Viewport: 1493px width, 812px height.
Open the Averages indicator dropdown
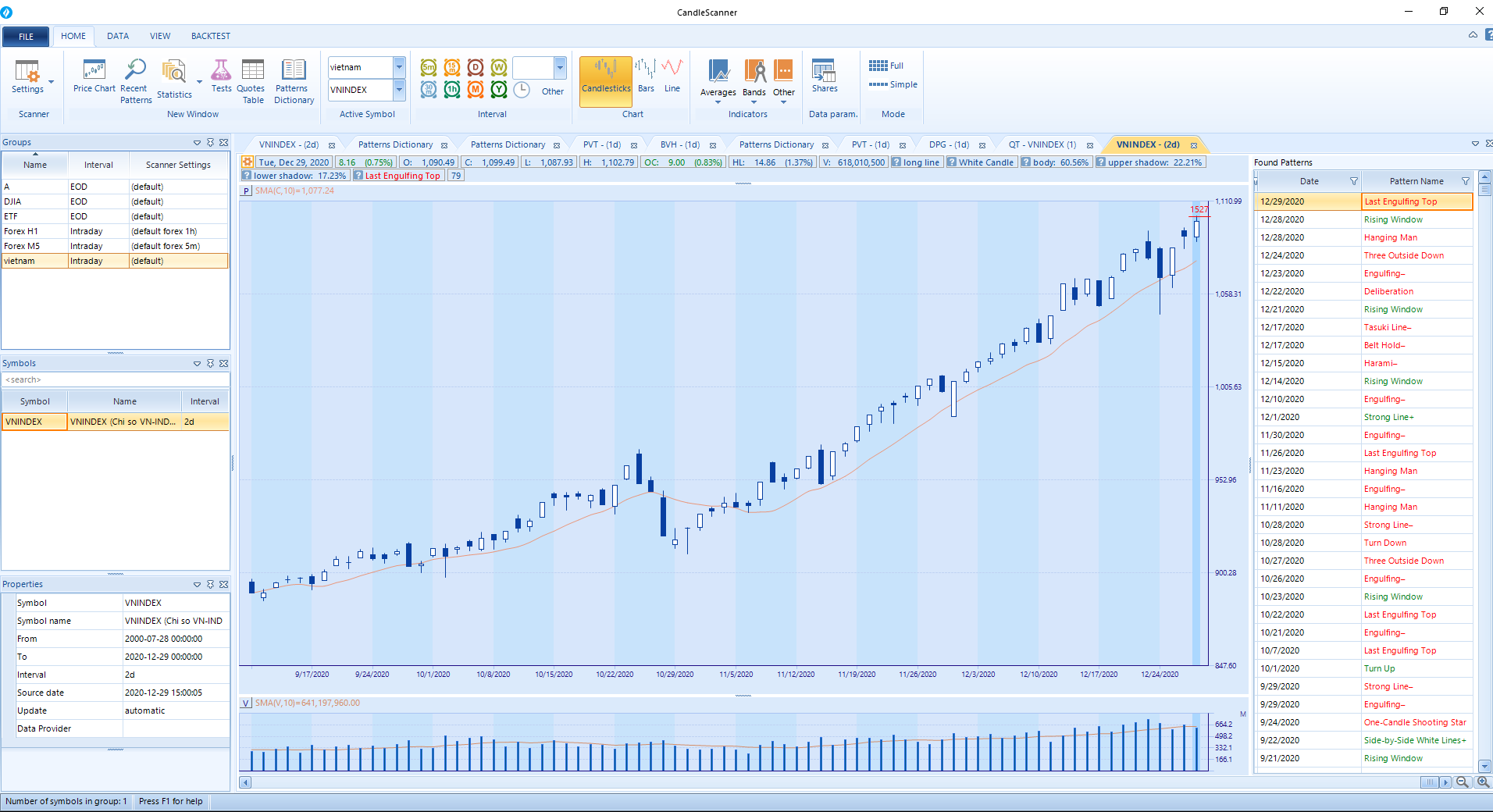[x=718, y=101]
